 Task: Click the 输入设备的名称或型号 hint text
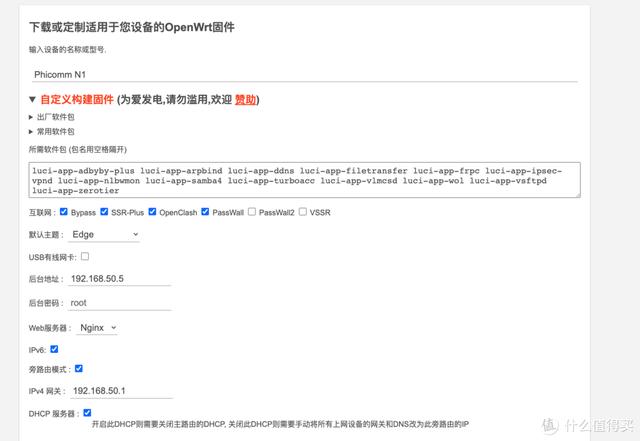67,50
